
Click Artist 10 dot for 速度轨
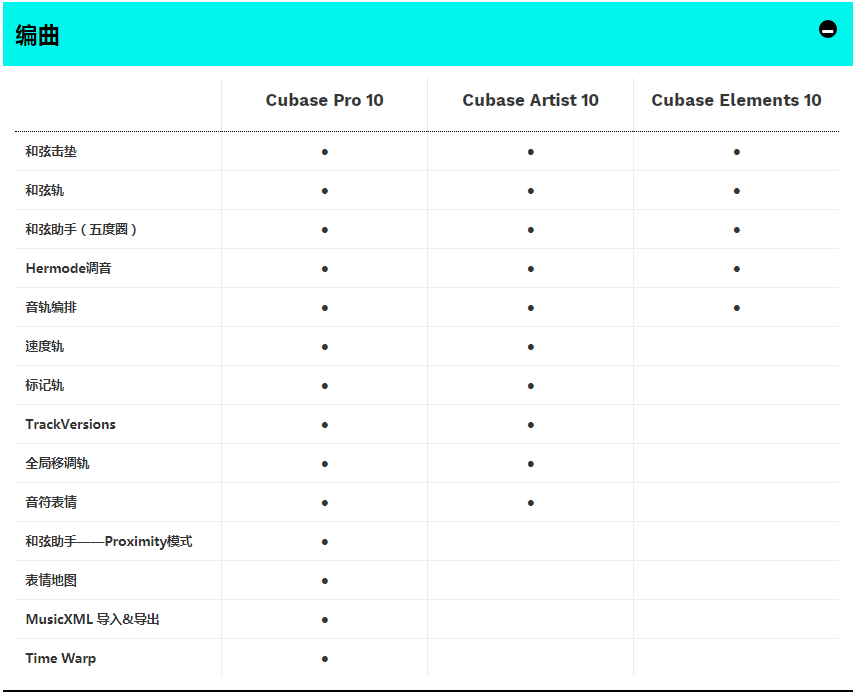[x=531, y=347]
